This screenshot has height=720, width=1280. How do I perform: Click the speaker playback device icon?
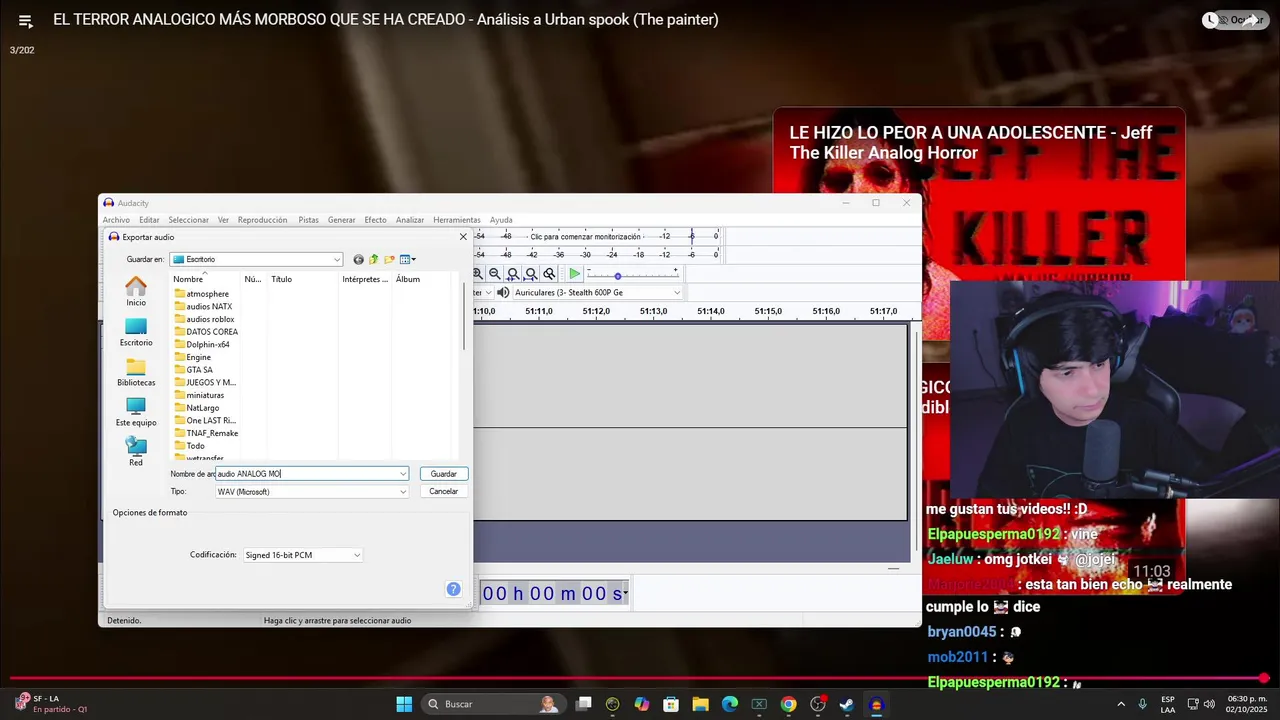pos(503,293)
